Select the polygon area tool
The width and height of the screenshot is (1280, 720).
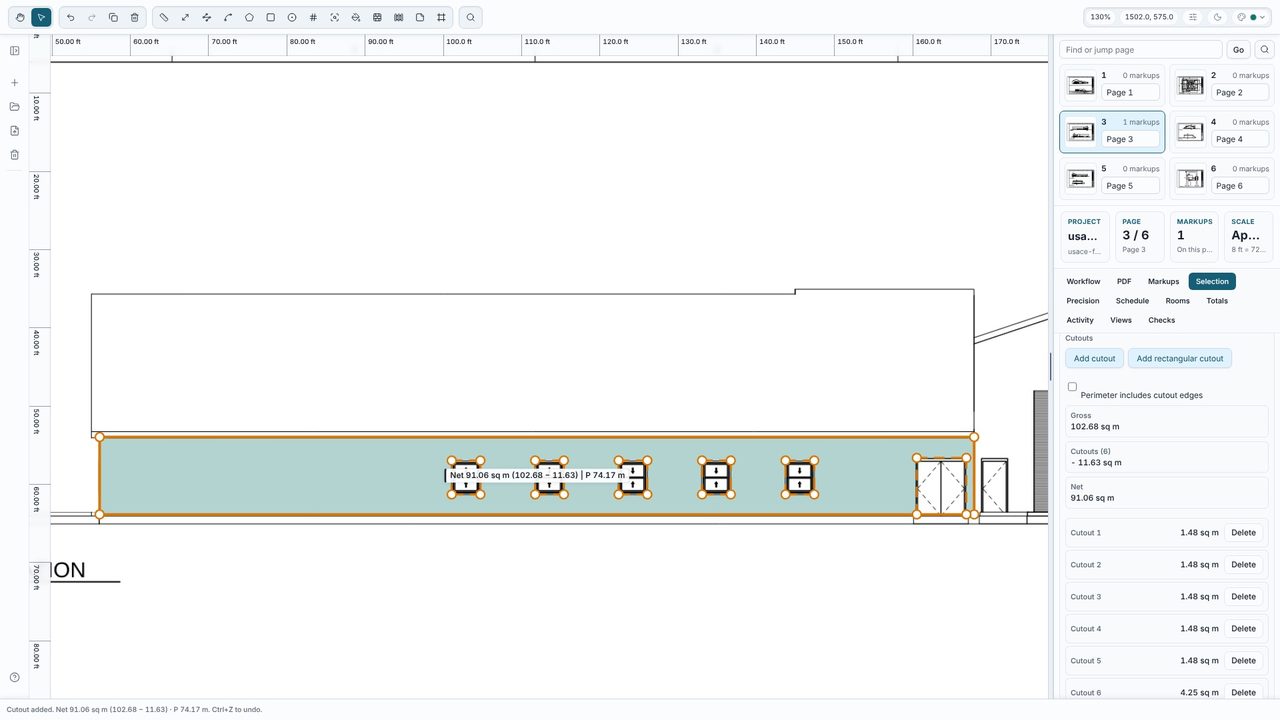click(x=249, y=17)
